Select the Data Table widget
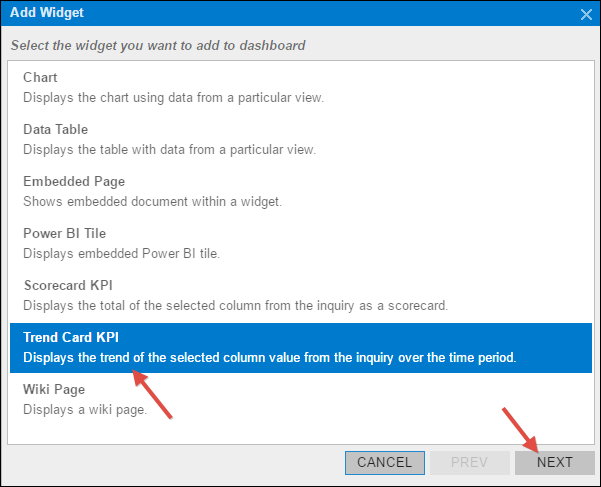The height and width of the screenshot is (487, 601). 301,139
